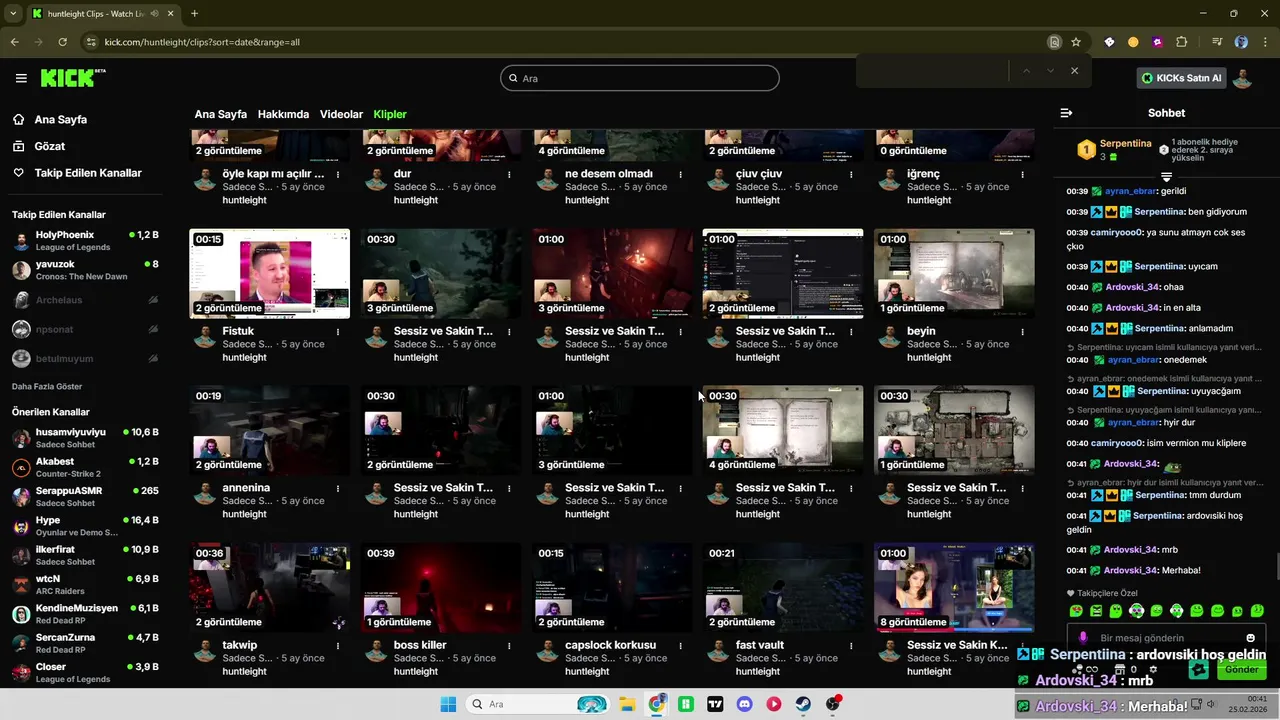This screenshot has width=1280, height=720.
Task: Click the Bir mesaj gönderin chat input
Action: pyautogui.click(x=1166, y=638)
